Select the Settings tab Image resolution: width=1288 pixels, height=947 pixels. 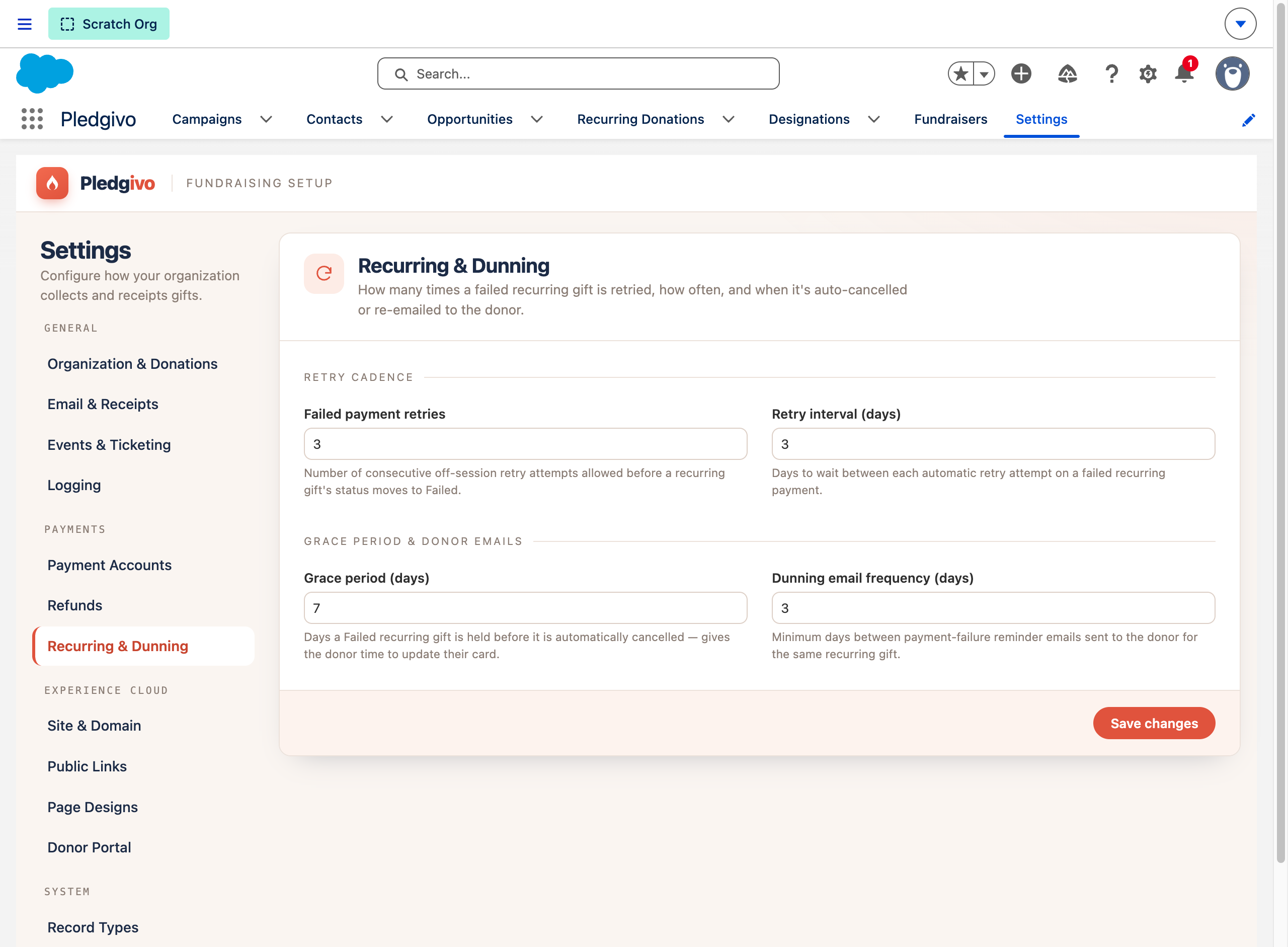click(x=1041, y=119)
